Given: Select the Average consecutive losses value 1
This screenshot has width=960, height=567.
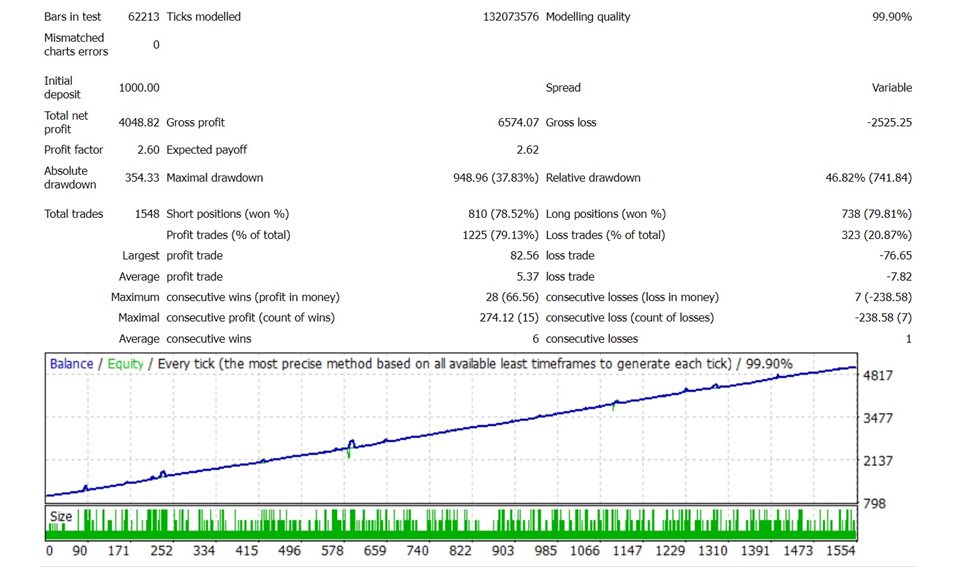Looking at the screenshot, I should click(909, 339).
